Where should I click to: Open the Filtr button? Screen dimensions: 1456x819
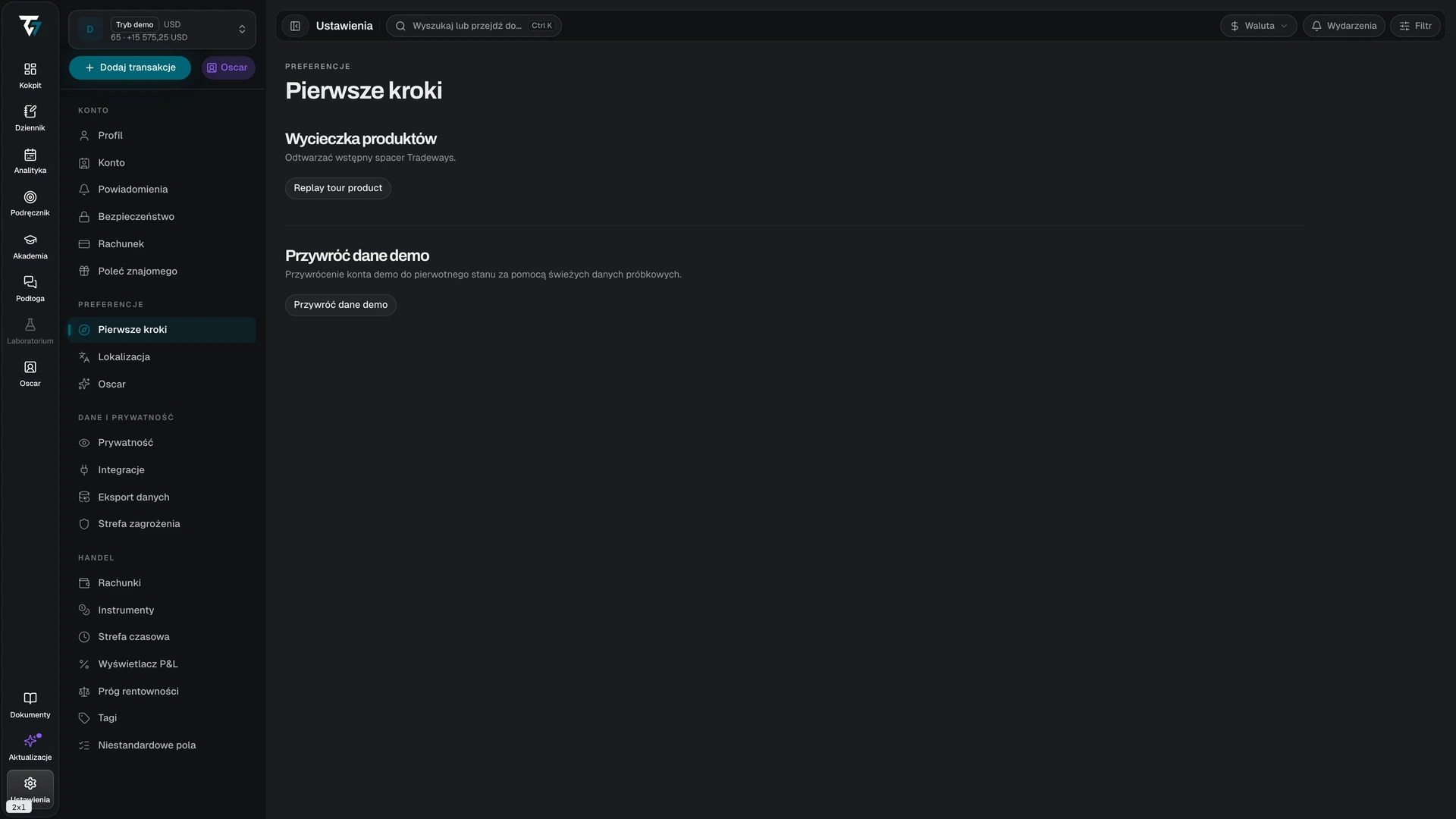tap(1415, 26)
